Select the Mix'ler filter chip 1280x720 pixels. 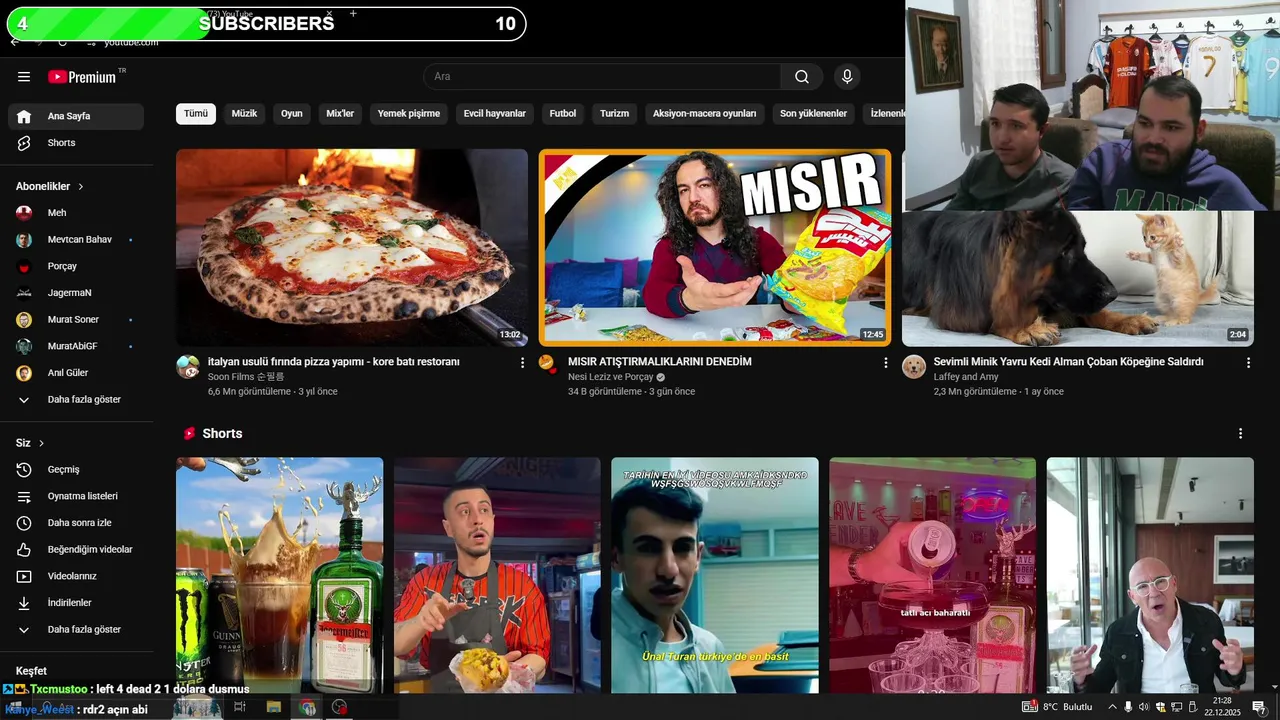click(340, 114)
